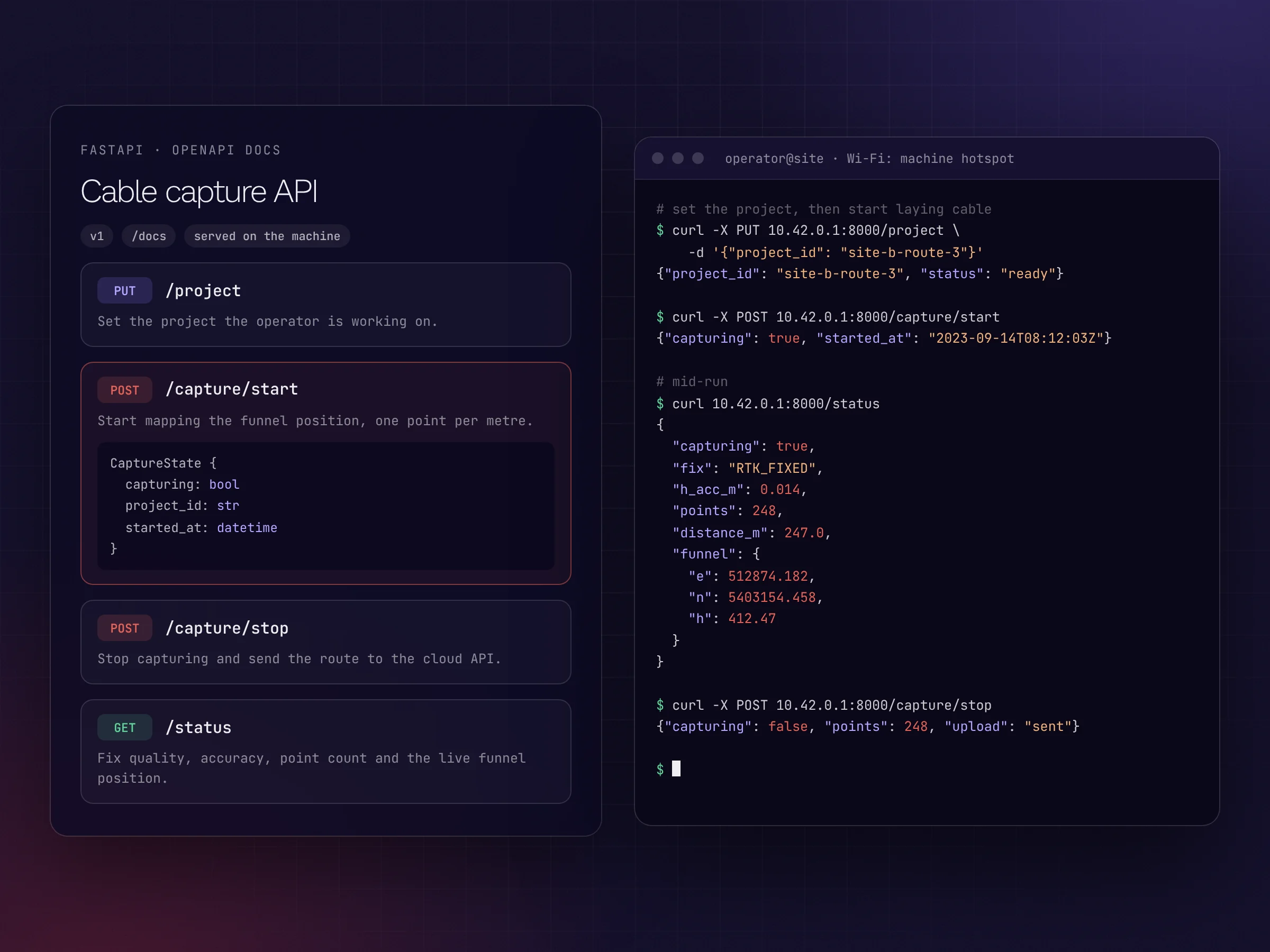This screenshot has width=1270, height=952.
Task: Click the PUT method badge
Action: click(x=124, y=290)
